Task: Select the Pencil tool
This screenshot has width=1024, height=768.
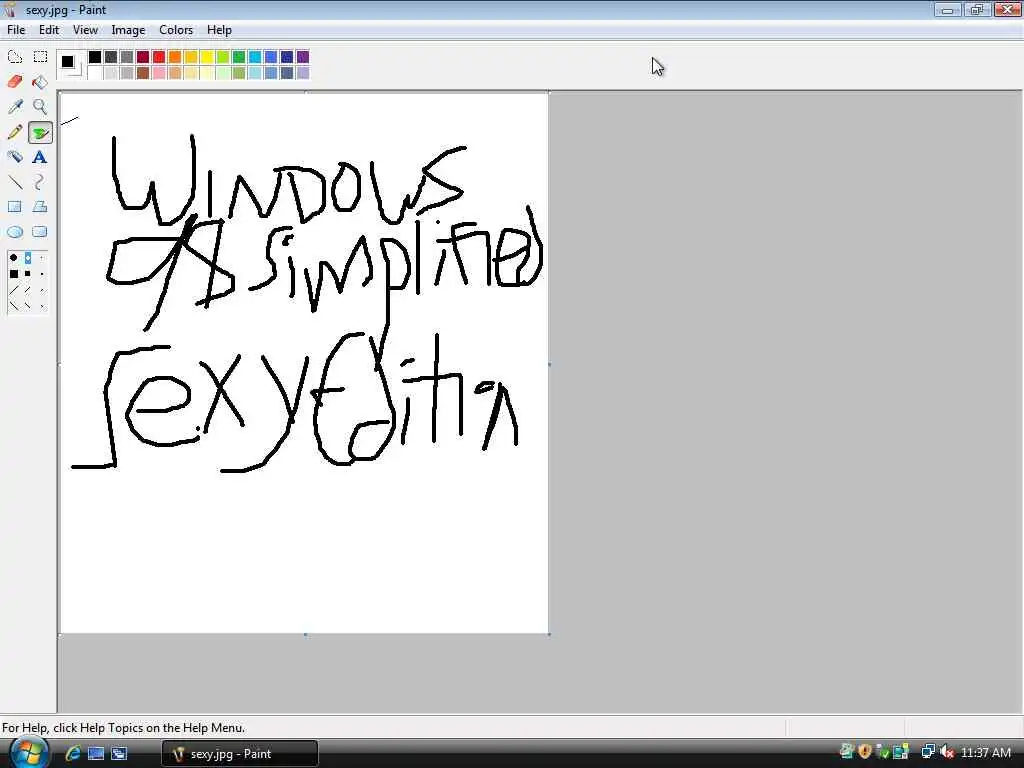Action: click(x=14, y=132)
